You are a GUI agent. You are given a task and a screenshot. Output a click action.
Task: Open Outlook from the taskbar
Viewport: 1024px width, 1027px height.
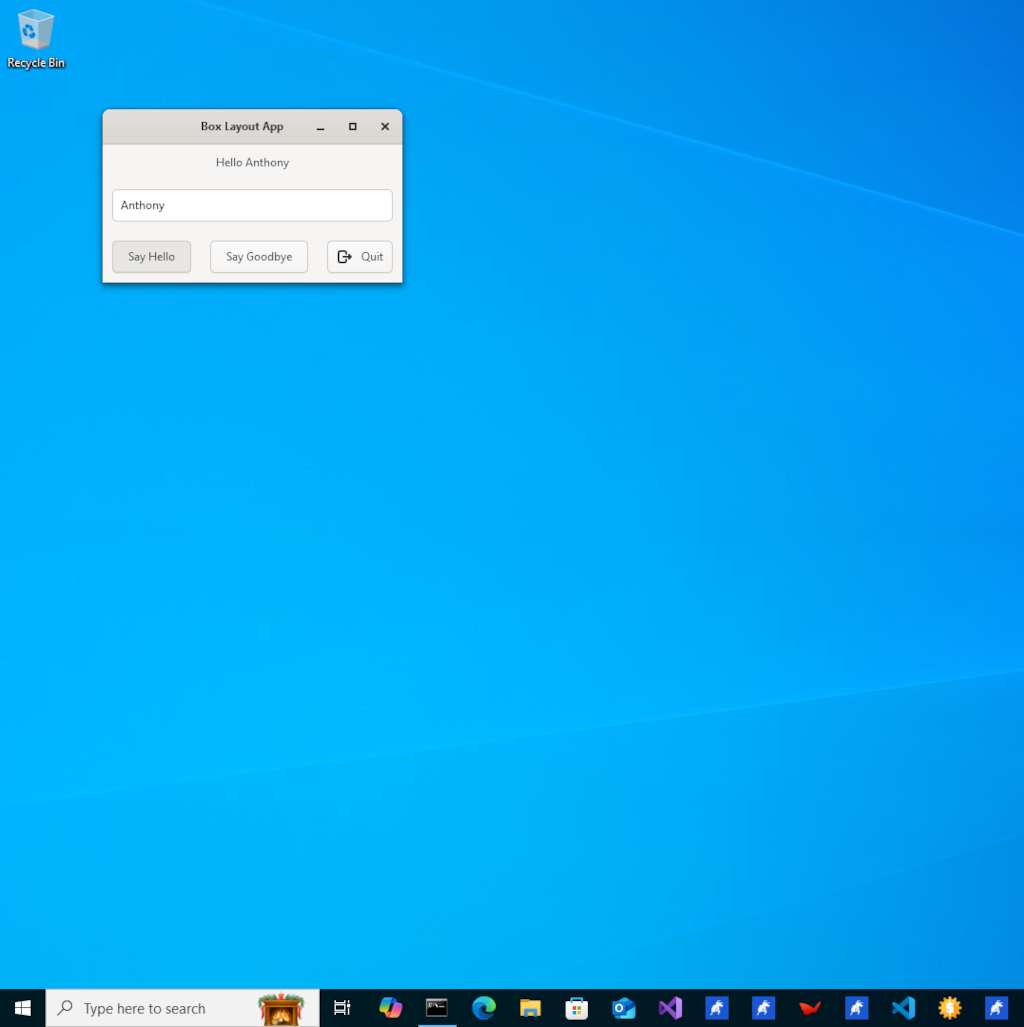point(623,1007)
